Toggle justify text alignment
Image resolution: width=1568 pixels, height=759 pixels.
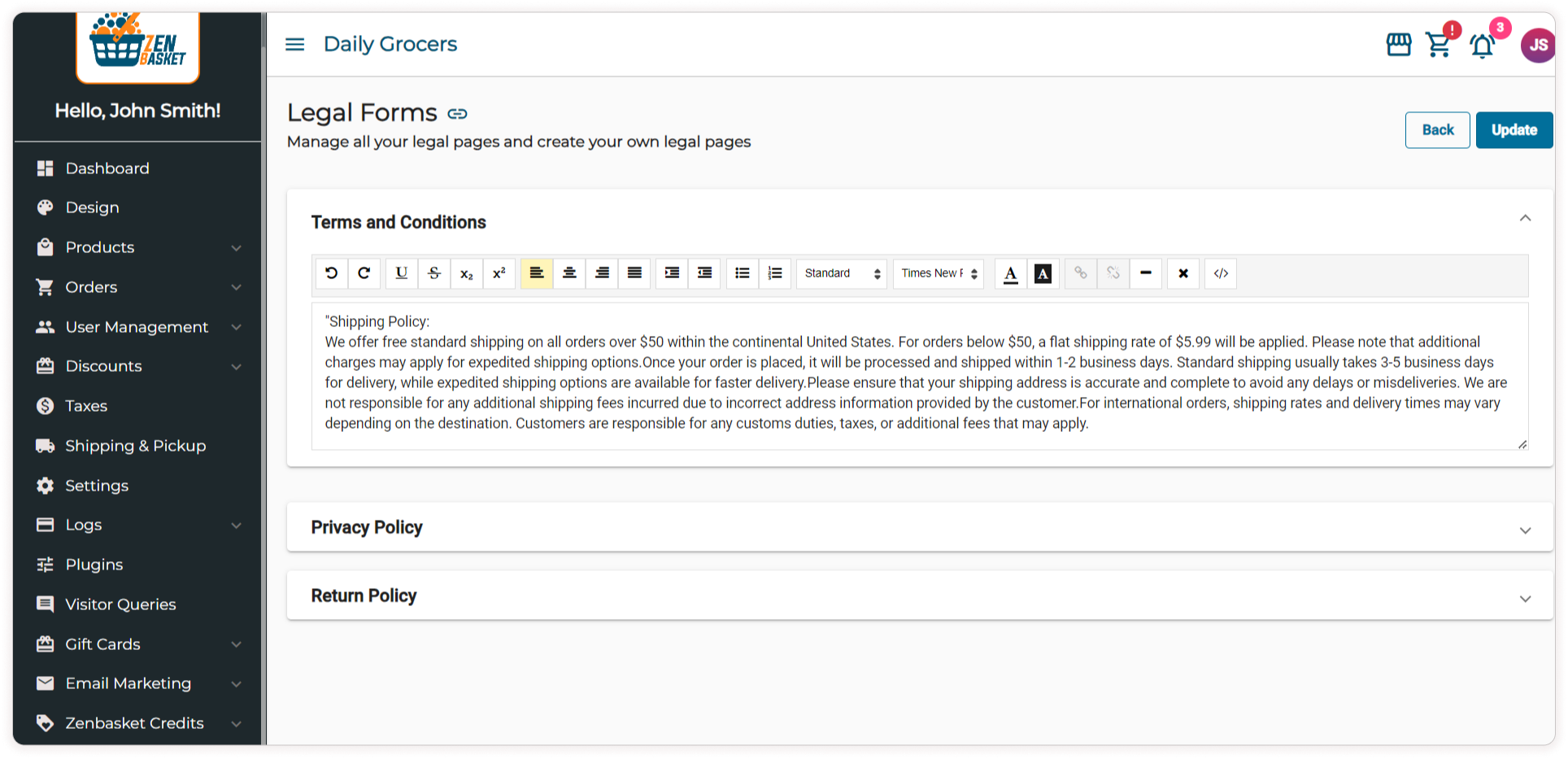coord(634,273)
